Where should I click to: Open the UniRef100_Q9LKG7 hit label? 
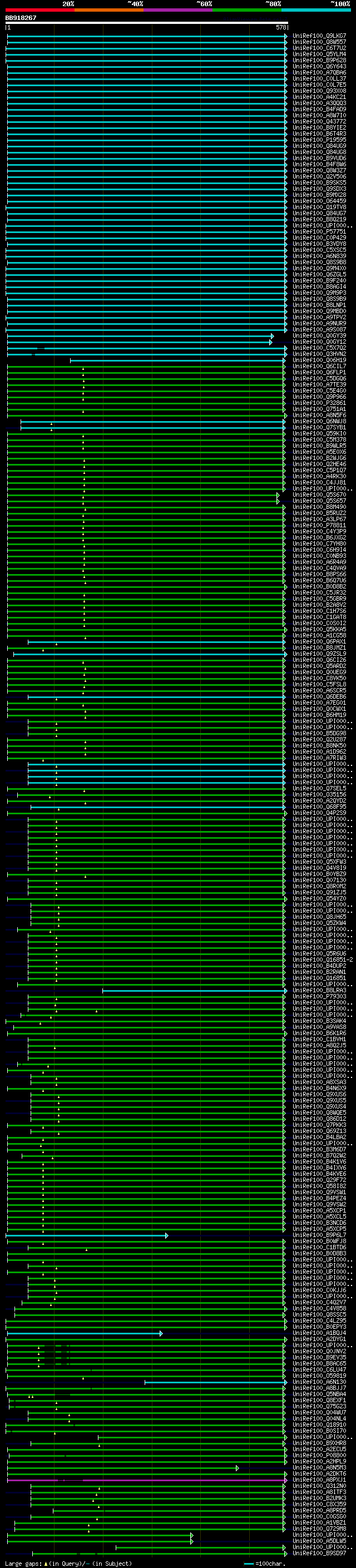pyautogui.click(x=319, y=36)
